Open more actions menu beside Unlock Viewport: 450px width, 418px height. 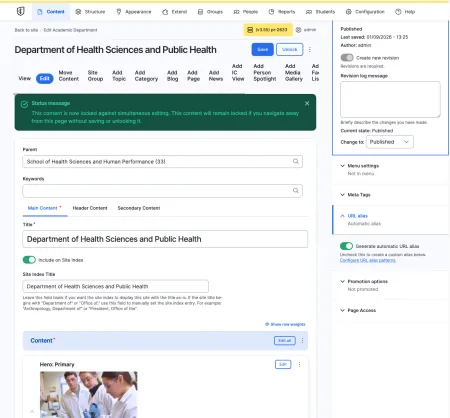pyautogui.click(x=310, y=49)
